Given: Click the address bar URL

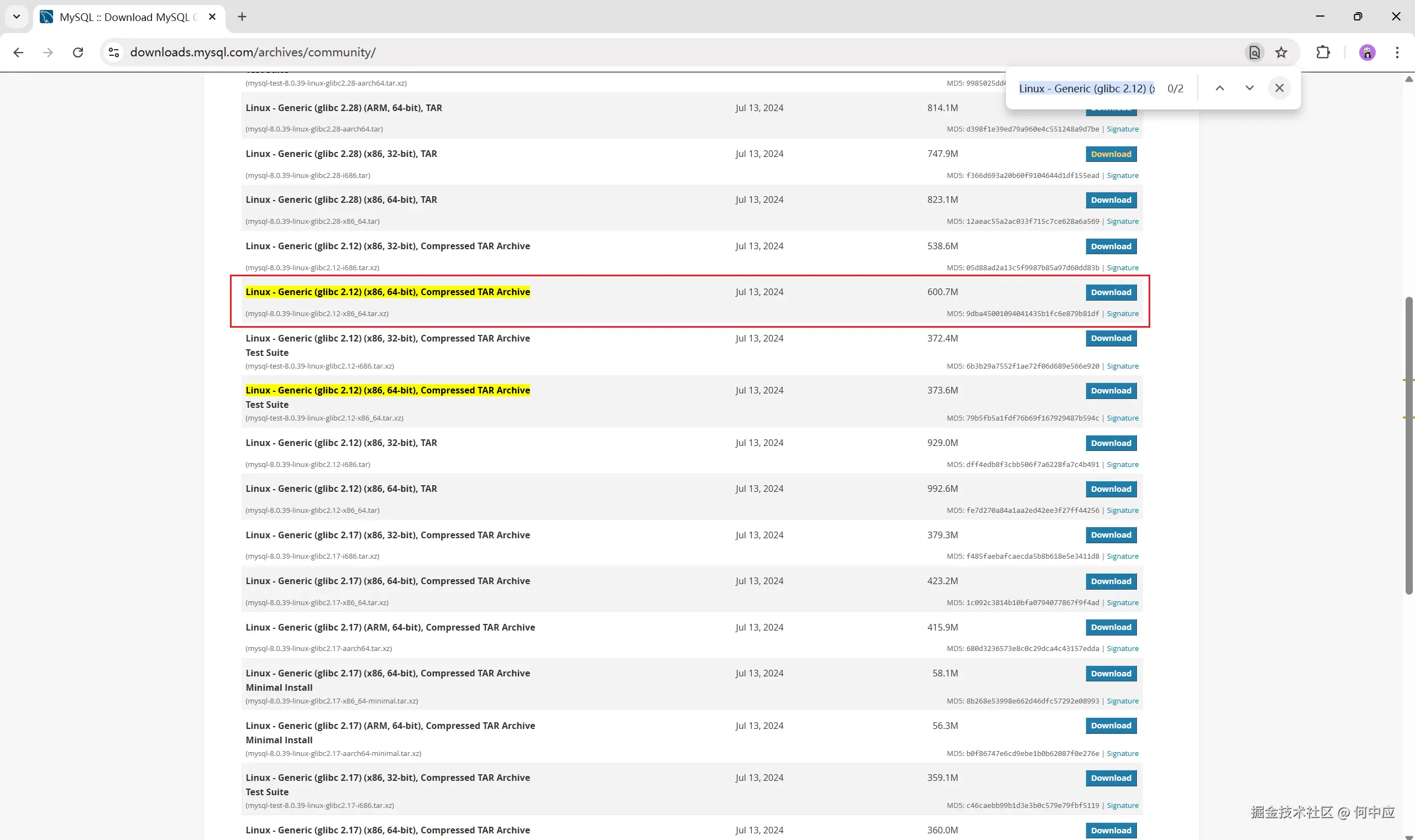Looking at the screenshot, I should pos(253,53).
